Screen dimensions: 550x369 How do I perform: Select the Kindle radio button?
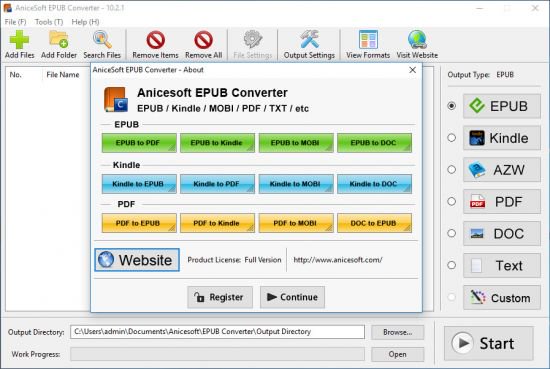click(x=451, y=138)
